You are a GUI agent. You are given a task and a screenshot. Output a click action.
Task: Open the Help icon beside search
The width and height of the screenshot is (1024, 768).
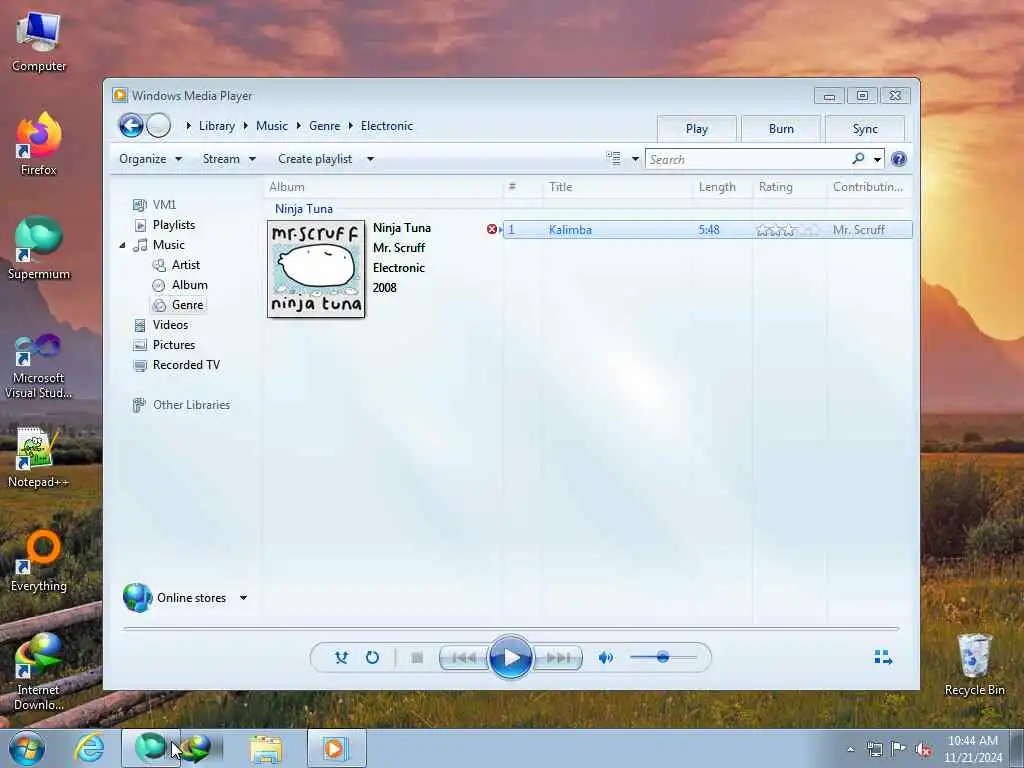[899, 159]
